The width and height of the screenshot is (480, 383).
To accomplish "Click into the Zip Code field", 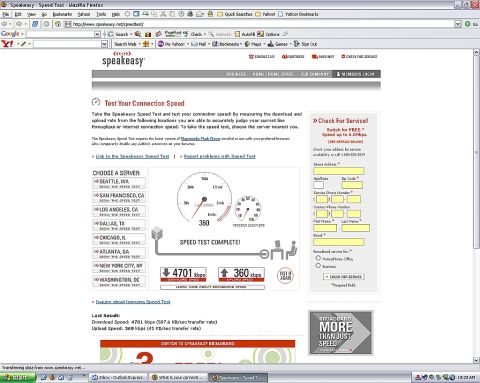I will tap(352, 185).
